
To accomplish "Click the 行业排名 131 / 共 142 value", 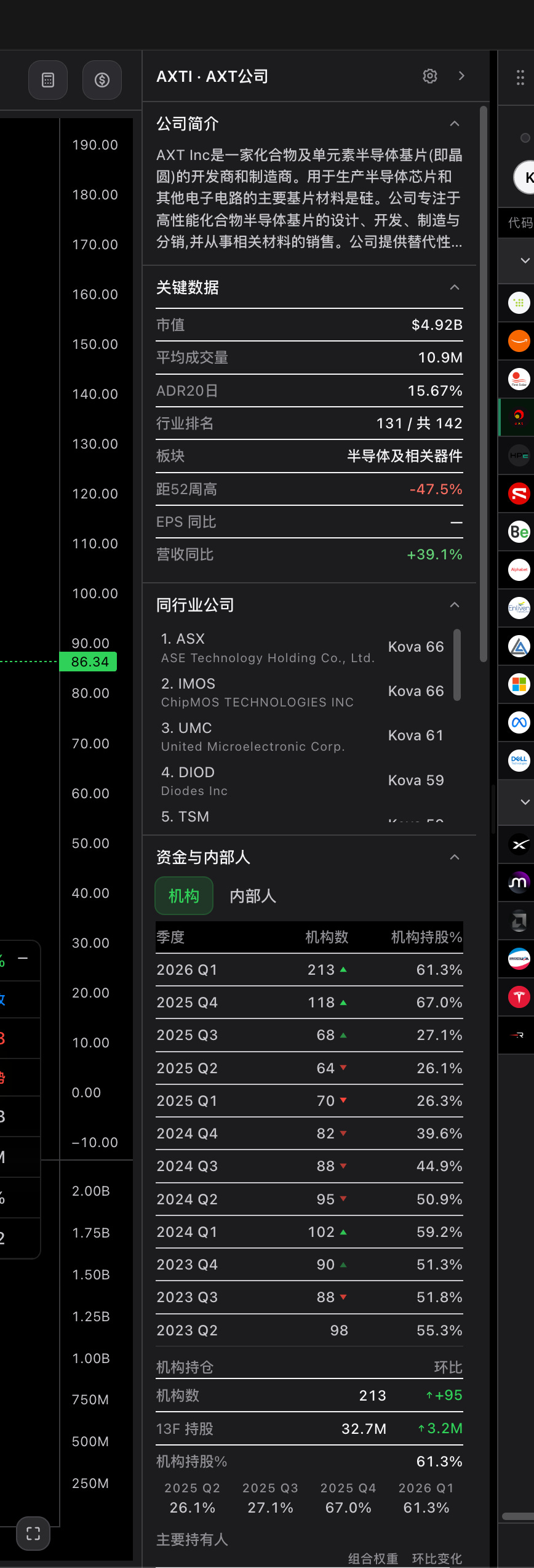I will 419,423.
